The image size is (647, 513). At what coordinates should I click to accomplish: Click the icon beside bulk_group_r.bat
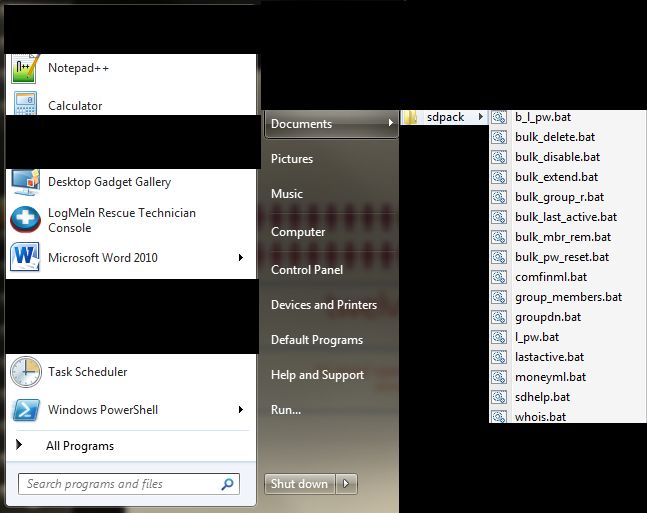(498, 197)
